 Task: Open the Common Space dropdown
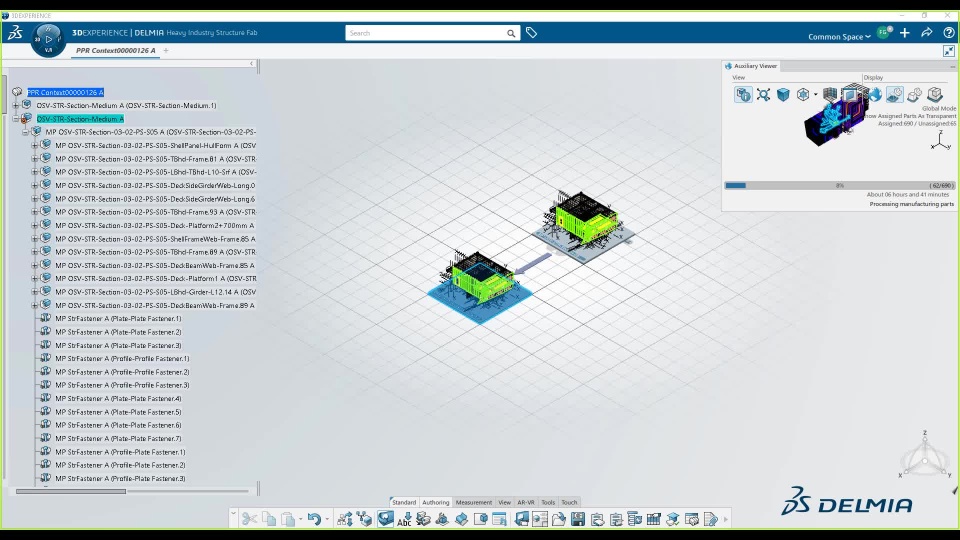pos(839,37)
